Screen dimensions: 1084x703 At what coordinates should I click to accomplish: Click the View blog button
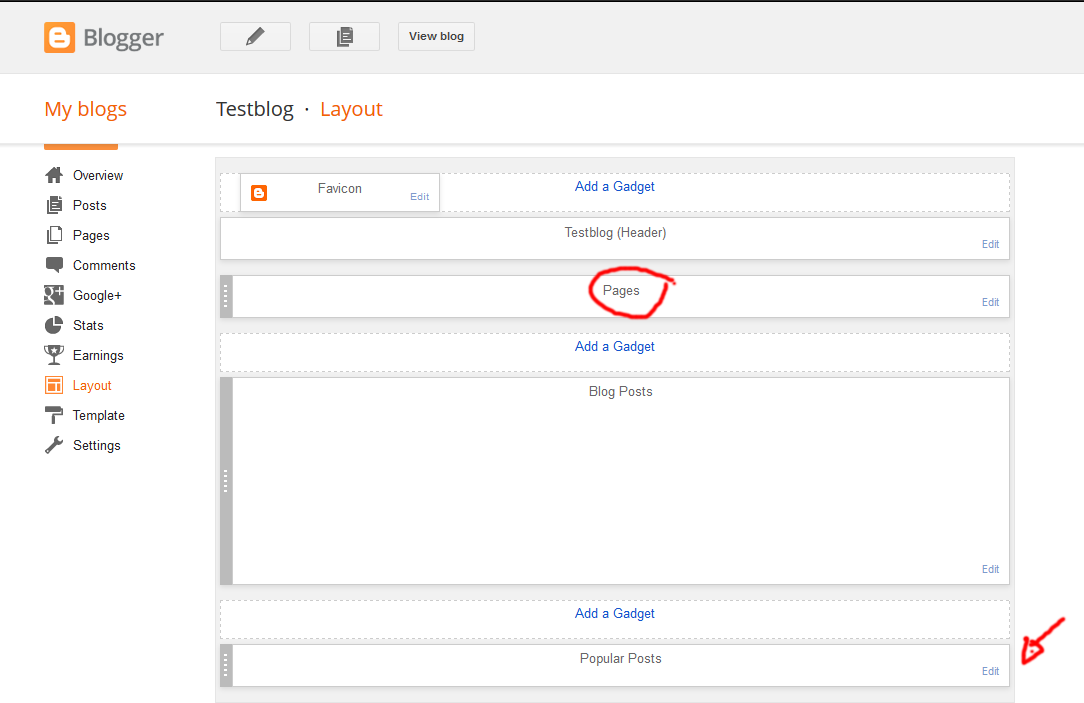[x=436, y=37]
